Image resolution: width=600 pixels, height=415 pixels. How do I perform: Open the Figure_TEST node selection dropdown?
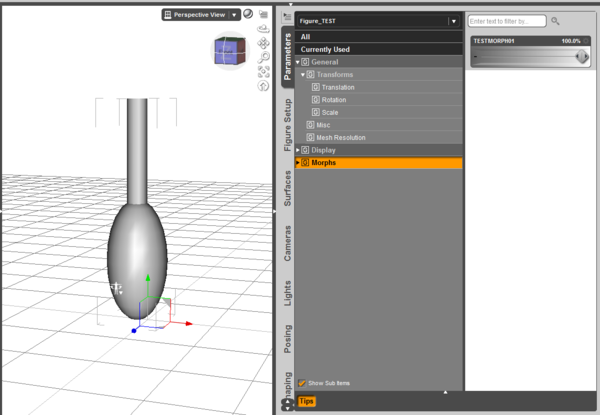click(454, 21)
